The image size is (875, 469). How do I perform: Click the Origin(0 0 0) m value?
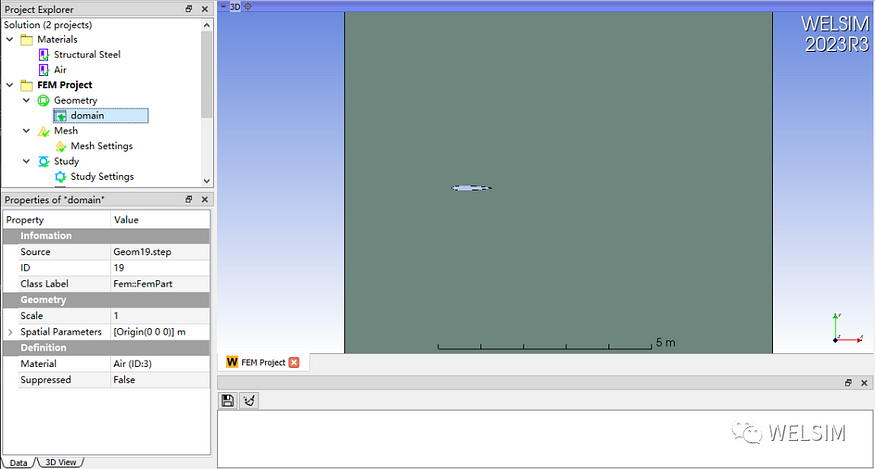coord(160,332)
